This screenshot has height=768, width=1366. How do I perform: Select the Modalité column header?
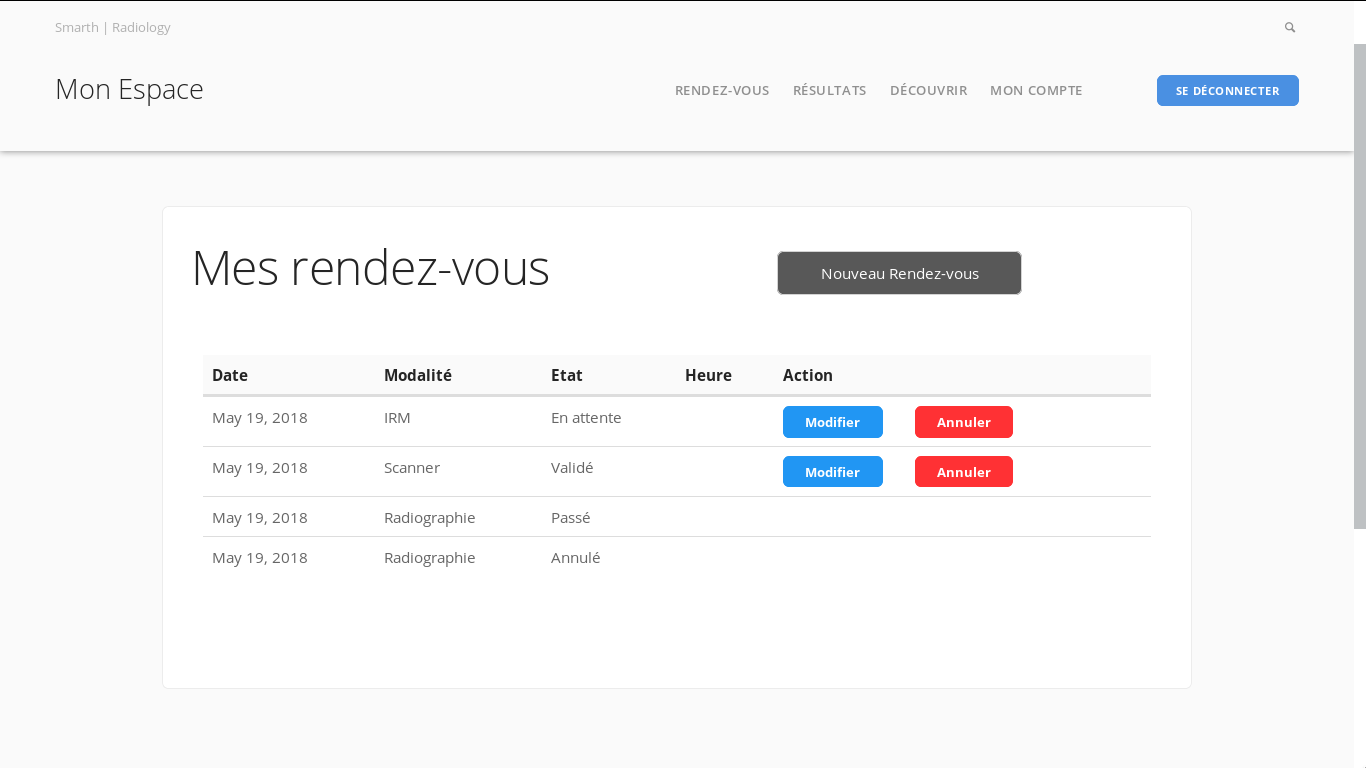[418, 375]
